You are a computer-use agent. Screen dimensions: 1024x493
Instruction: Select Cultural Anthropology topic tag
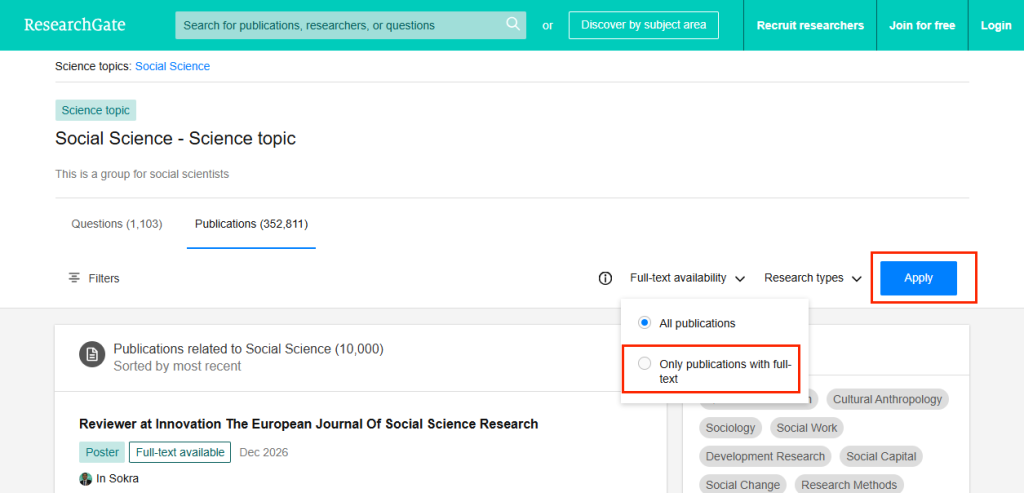click(x=888, y=398)
